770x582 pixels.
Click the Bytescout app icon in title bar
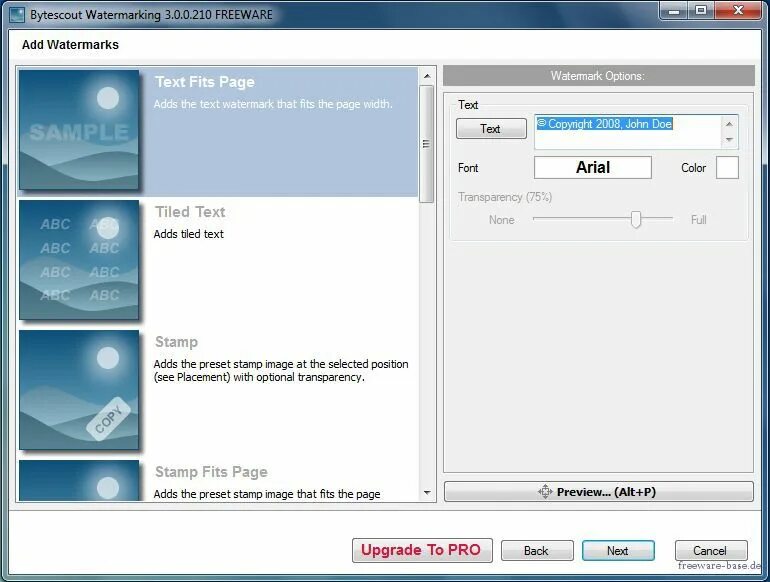(x=17, y=14)
